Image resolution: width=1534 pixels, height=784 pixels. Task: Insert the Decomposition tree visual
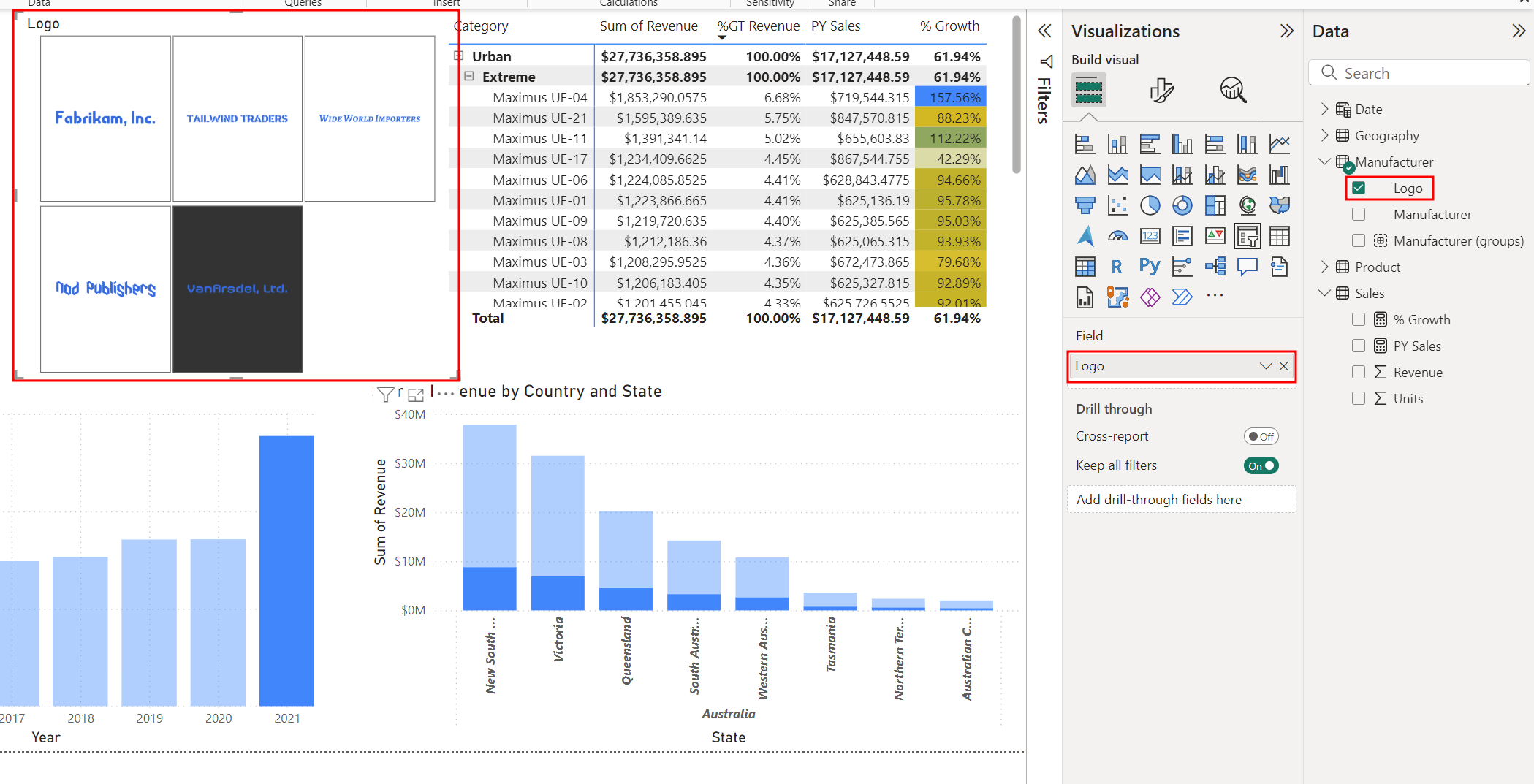[1215, 267]
